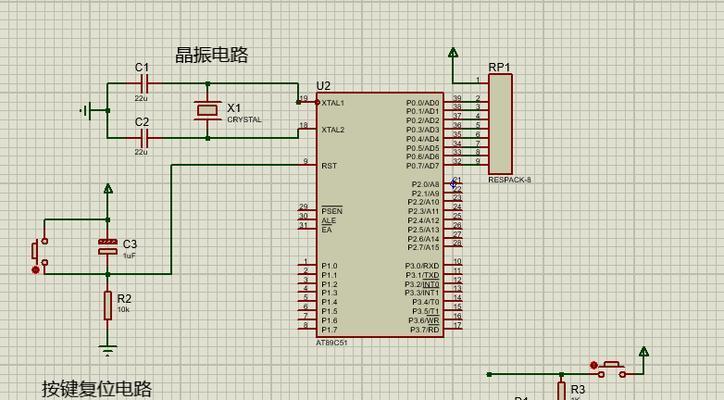
Task: Click the EA pin label
Action: [326, 230]
